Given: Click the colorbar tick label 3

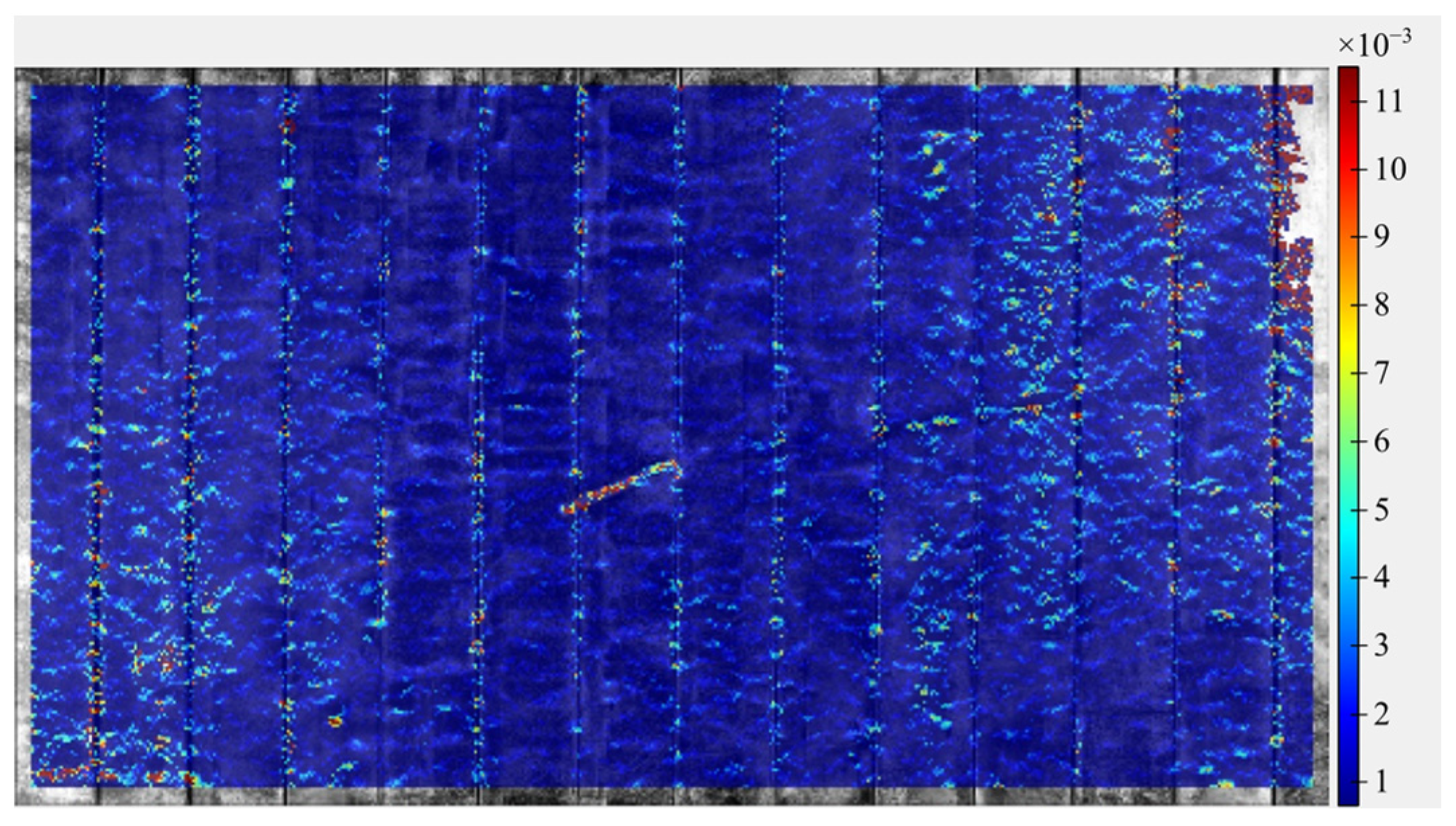Looking at the screenshot, I should (x=1381, y=645).
